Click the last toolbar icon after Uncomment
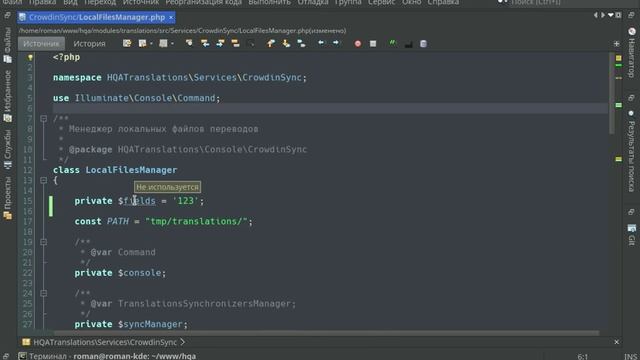The width and height of the screenshot is (640, 360). (x=423, y=44)
